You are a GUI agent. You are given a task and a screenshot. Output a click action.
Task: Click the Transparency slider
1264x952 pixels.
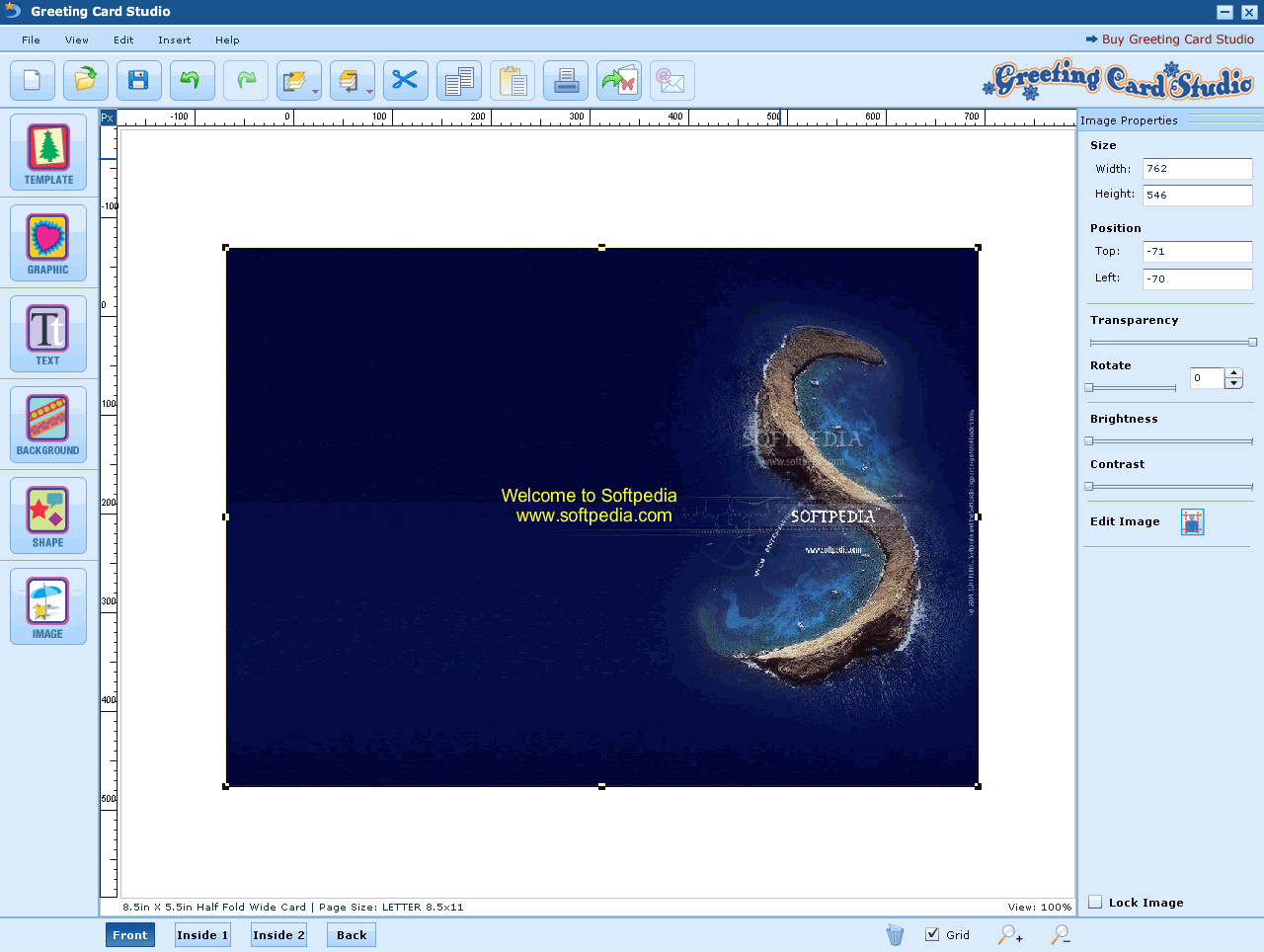[1171, 343]
